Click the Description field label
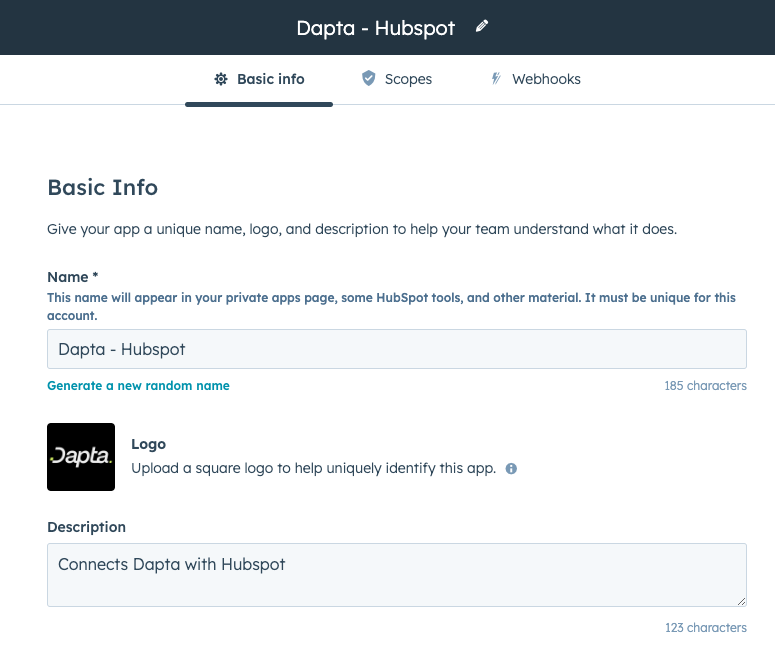Image resolution: width=775 pixels, height=655 pixels. point(86,527)
